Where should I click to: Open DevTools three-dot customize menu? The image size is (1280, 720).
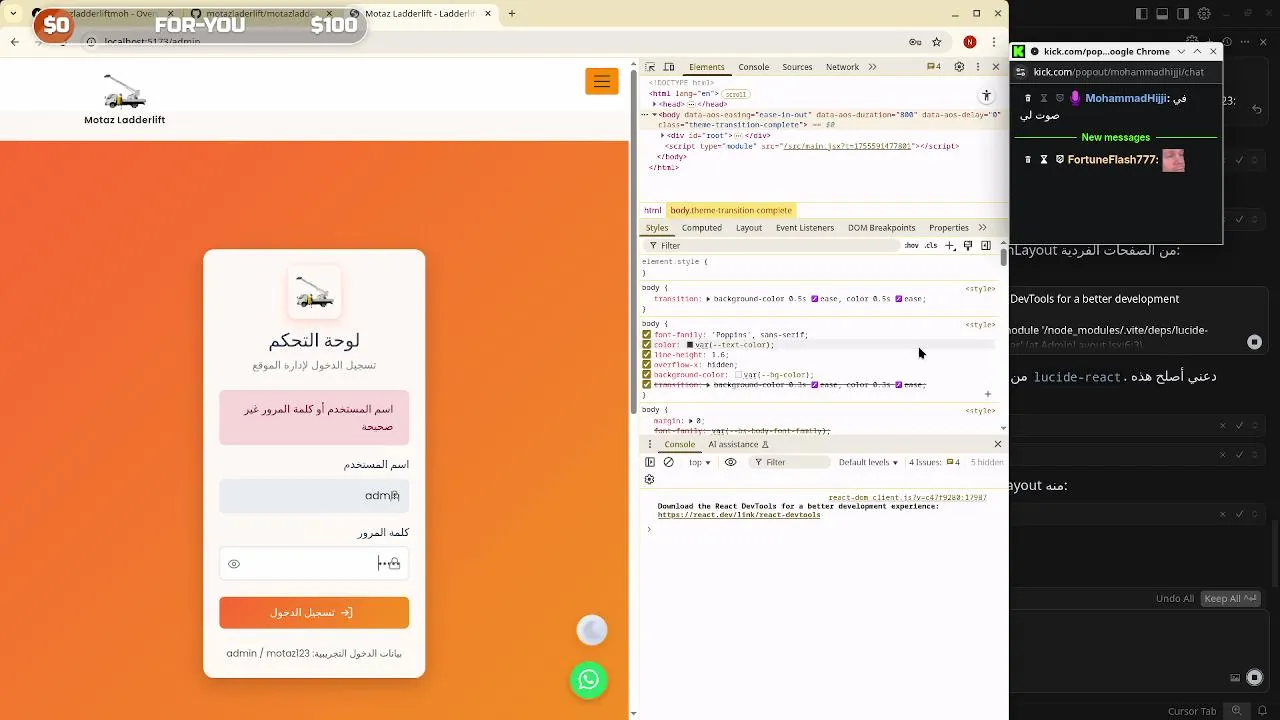click(x=978, y=67)
